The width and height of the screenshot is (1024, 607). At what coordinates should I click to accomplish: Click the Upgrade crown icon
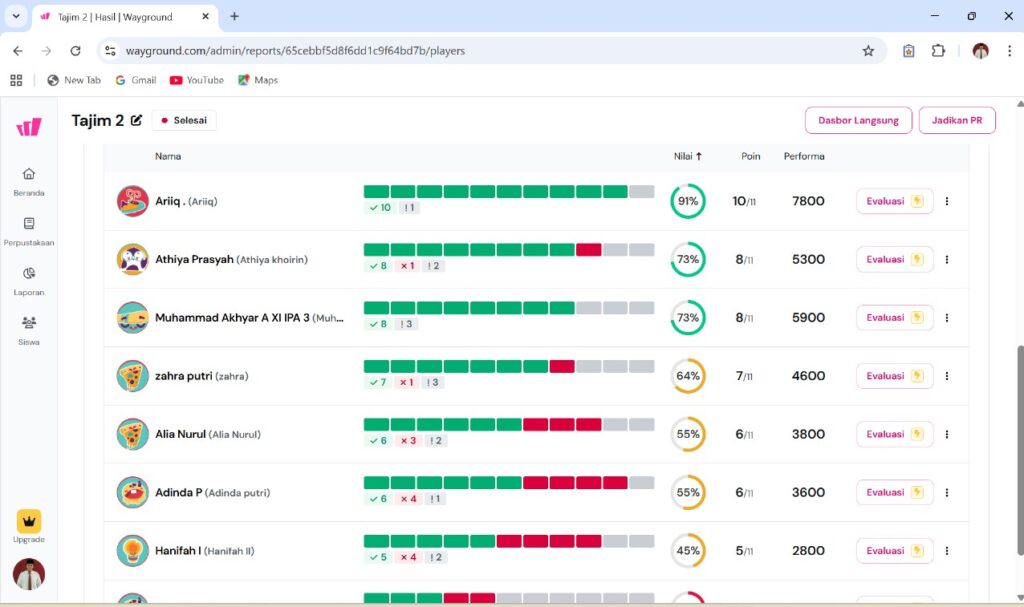29,521
